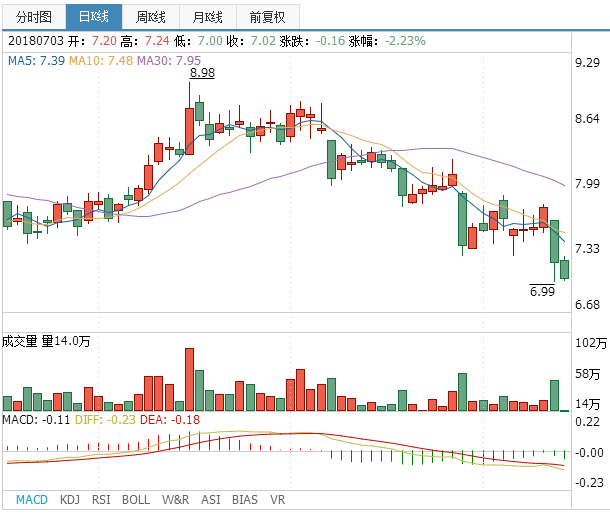Click the DEA: -0.18 value
The image size is (610, 516).
click(x=170, y=419)
